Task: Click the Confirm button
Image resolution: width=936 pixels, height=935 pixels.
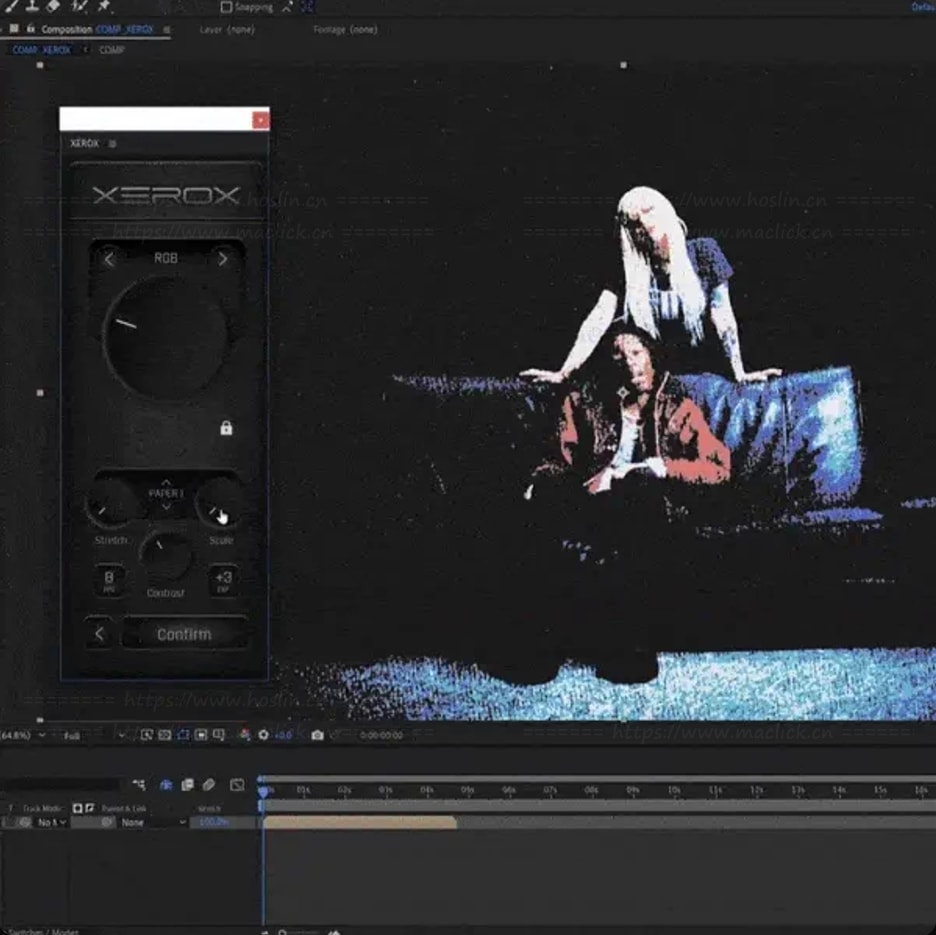Action: pyautogui.click(x=184, y=633)
